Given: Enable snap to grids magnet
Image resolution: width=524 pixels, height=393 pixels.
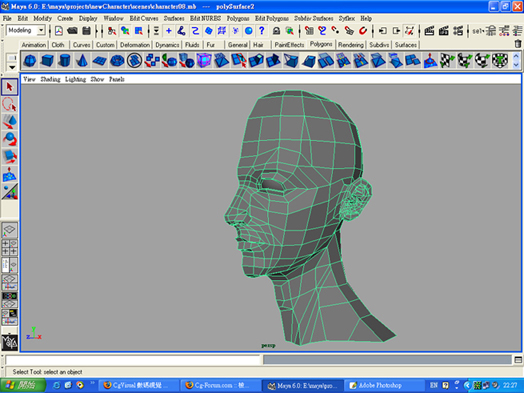Looking at the screenshot, I should (x=309, y=31).
